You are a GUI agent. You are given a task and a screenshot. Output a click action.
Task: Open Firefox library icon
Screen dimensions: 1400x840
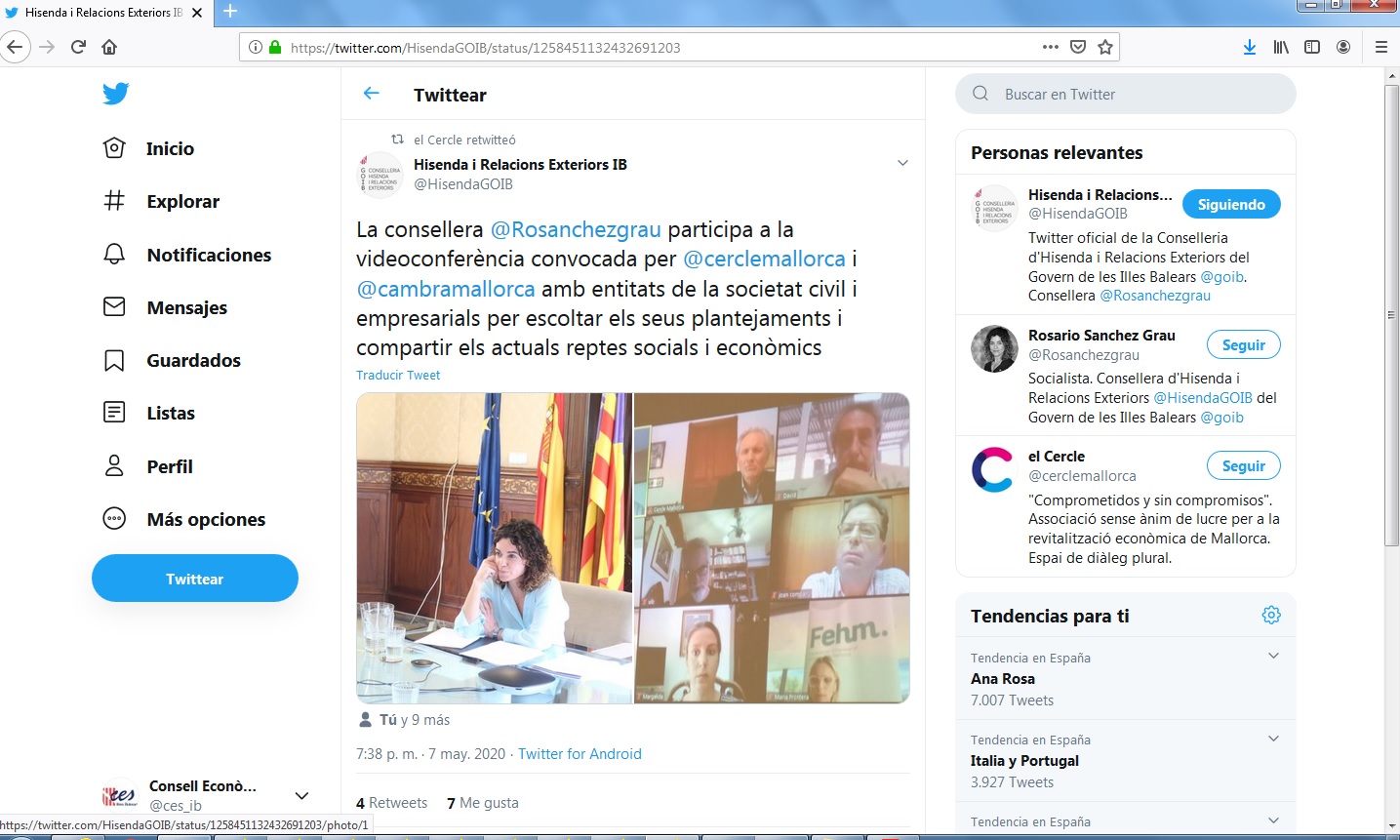pyautogui.click(x=1281, y=47)
